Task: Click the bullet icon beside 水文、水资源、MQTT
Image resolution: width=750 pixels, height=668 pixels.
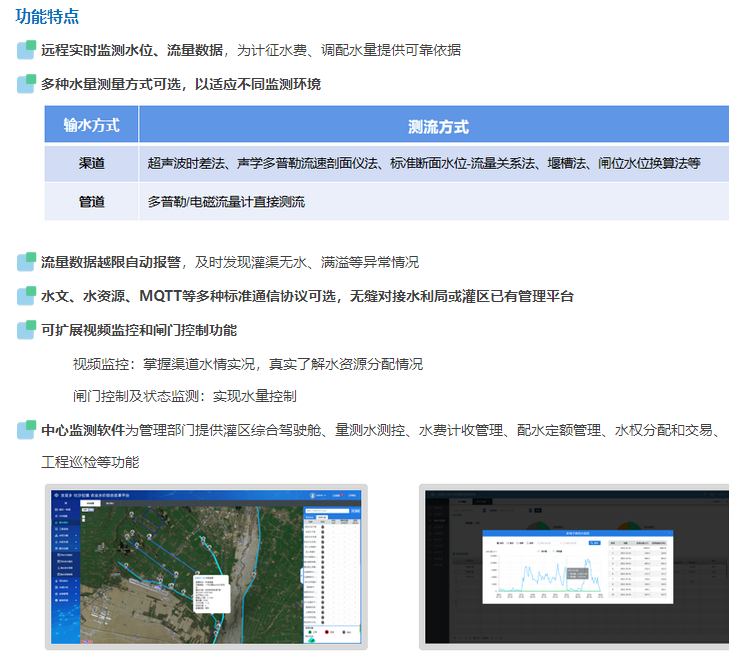Action: pyautogui.click(x=27, y=296)
